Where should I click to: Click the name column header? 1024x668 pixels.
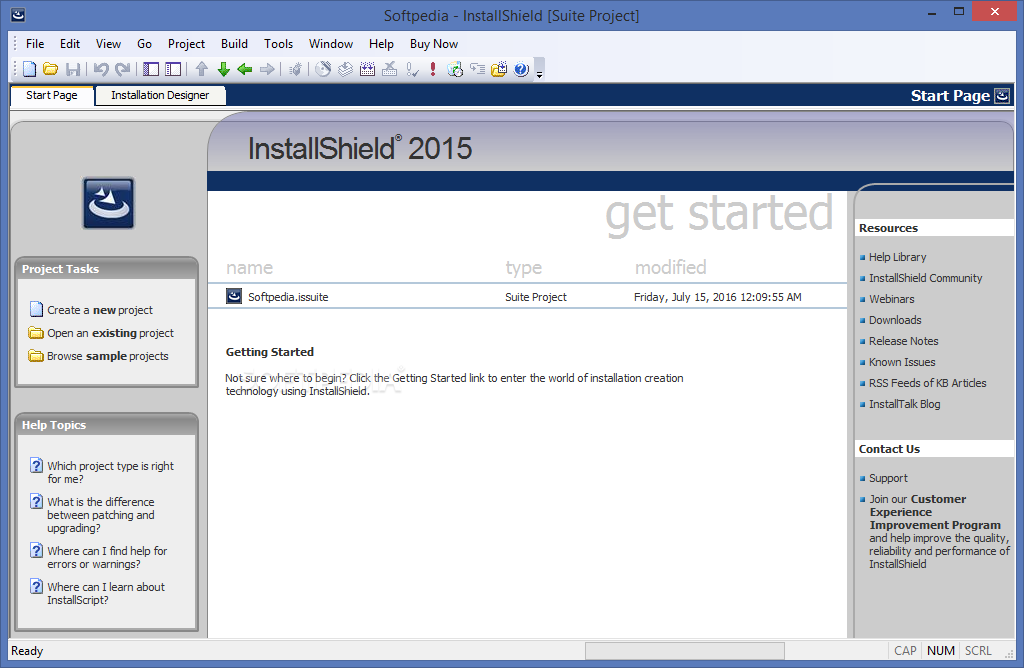tap(249, 268)
